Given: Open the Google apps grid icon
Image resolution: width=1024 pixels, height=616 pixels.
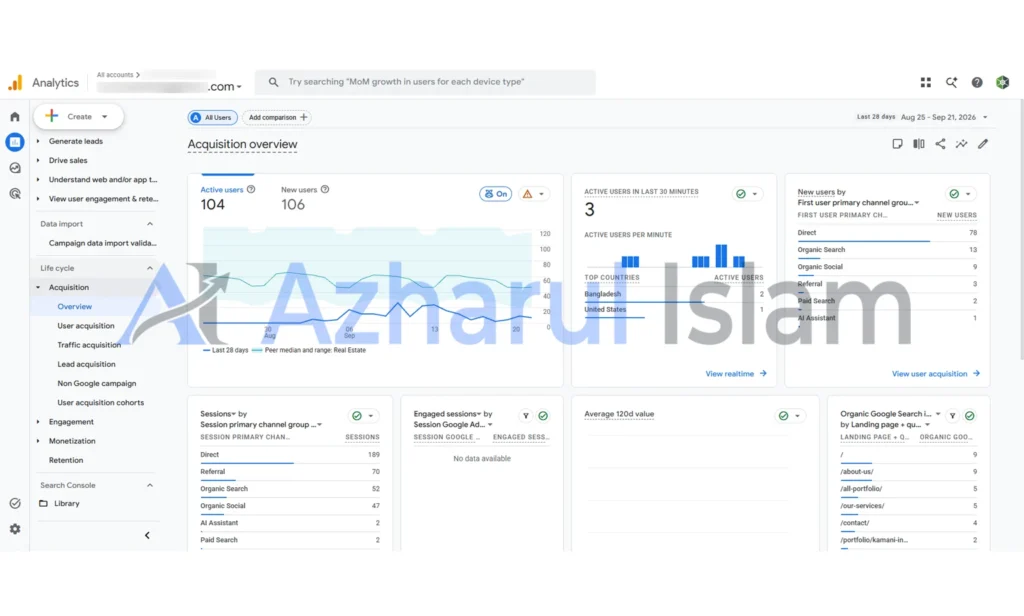Looking at the screenshot, I should 925,82.
